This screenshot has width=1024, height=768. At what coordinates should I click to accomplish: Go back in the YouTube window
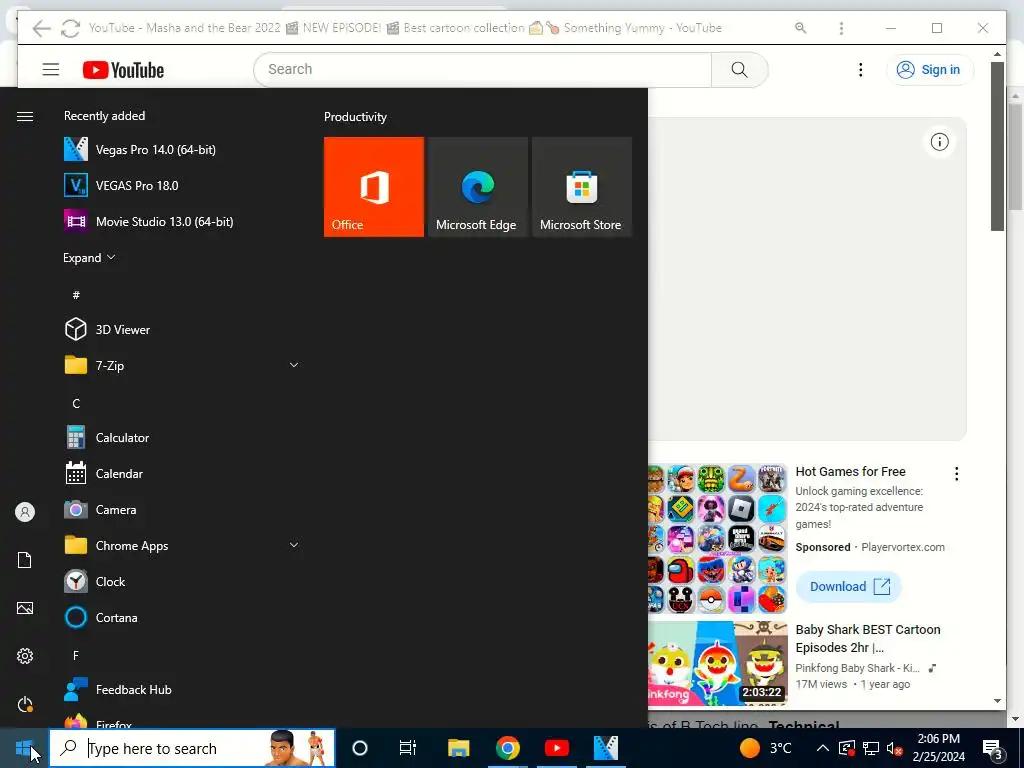[42, 28]
